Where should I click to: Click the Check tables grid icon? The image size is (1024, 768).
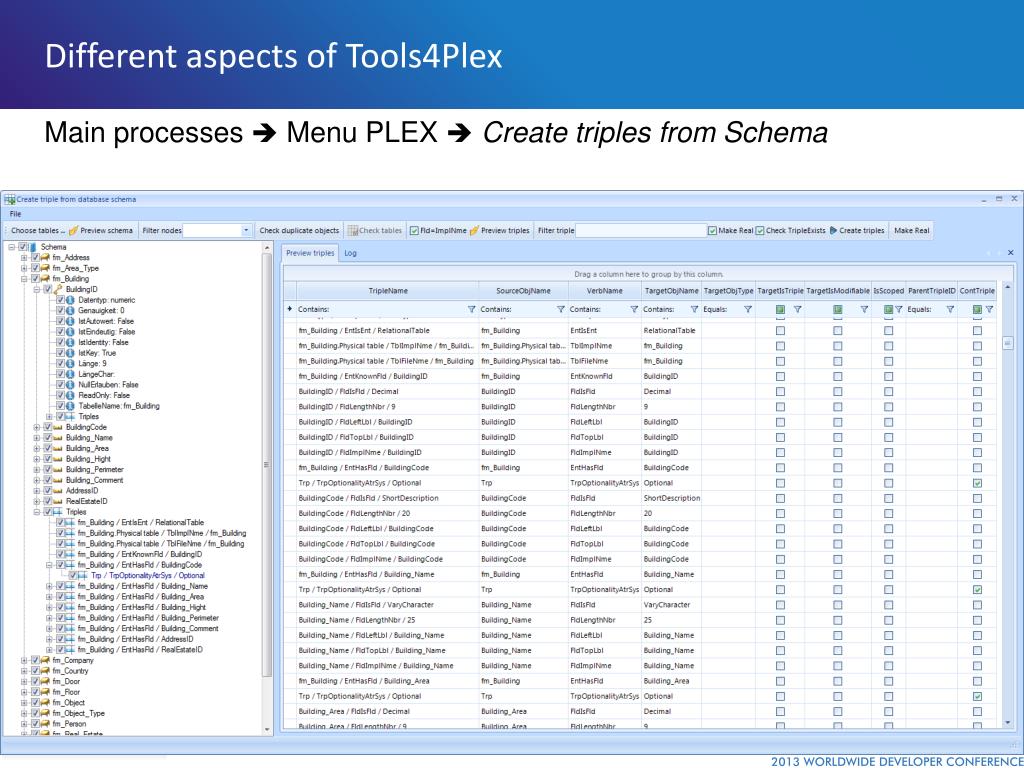click(x=353, y=231)
